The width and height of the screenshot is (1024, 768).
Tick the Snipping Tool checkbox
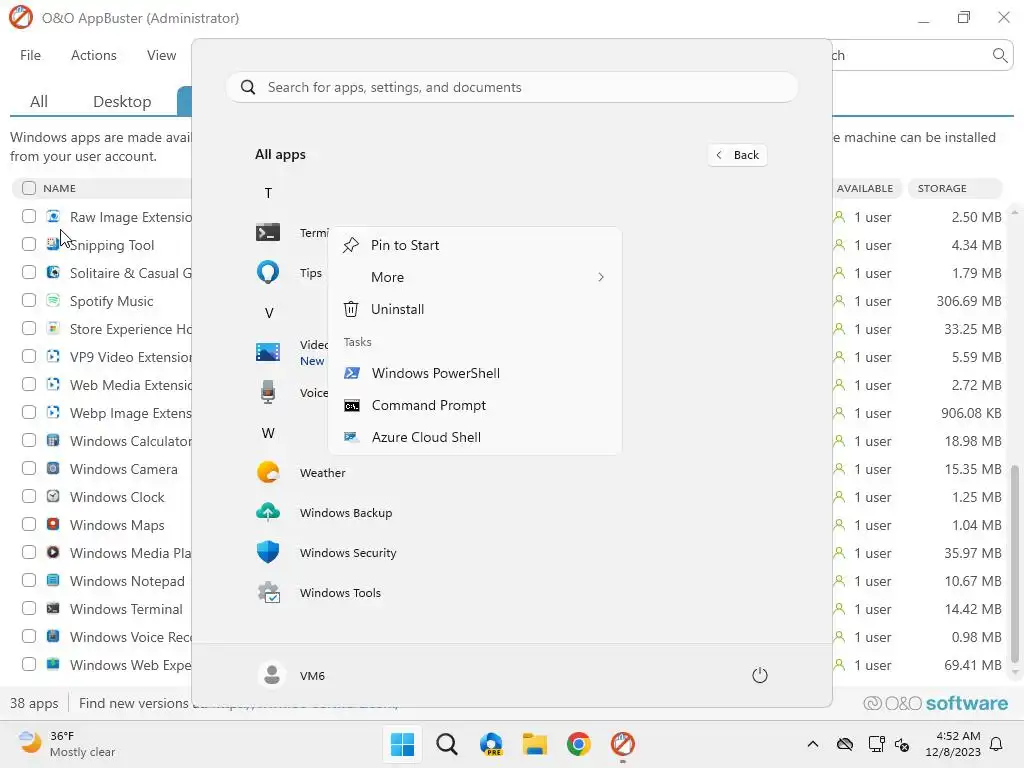coord(29,244)
